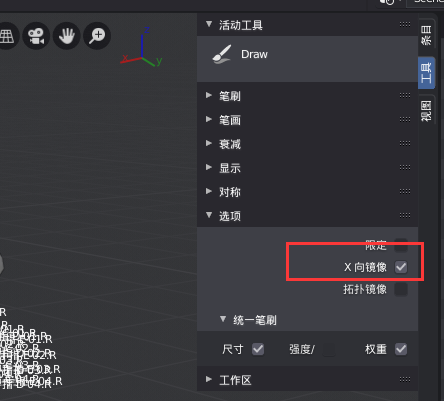Click drag handle of 显示 panel
The image size is (444, 401).
[405, 167]
